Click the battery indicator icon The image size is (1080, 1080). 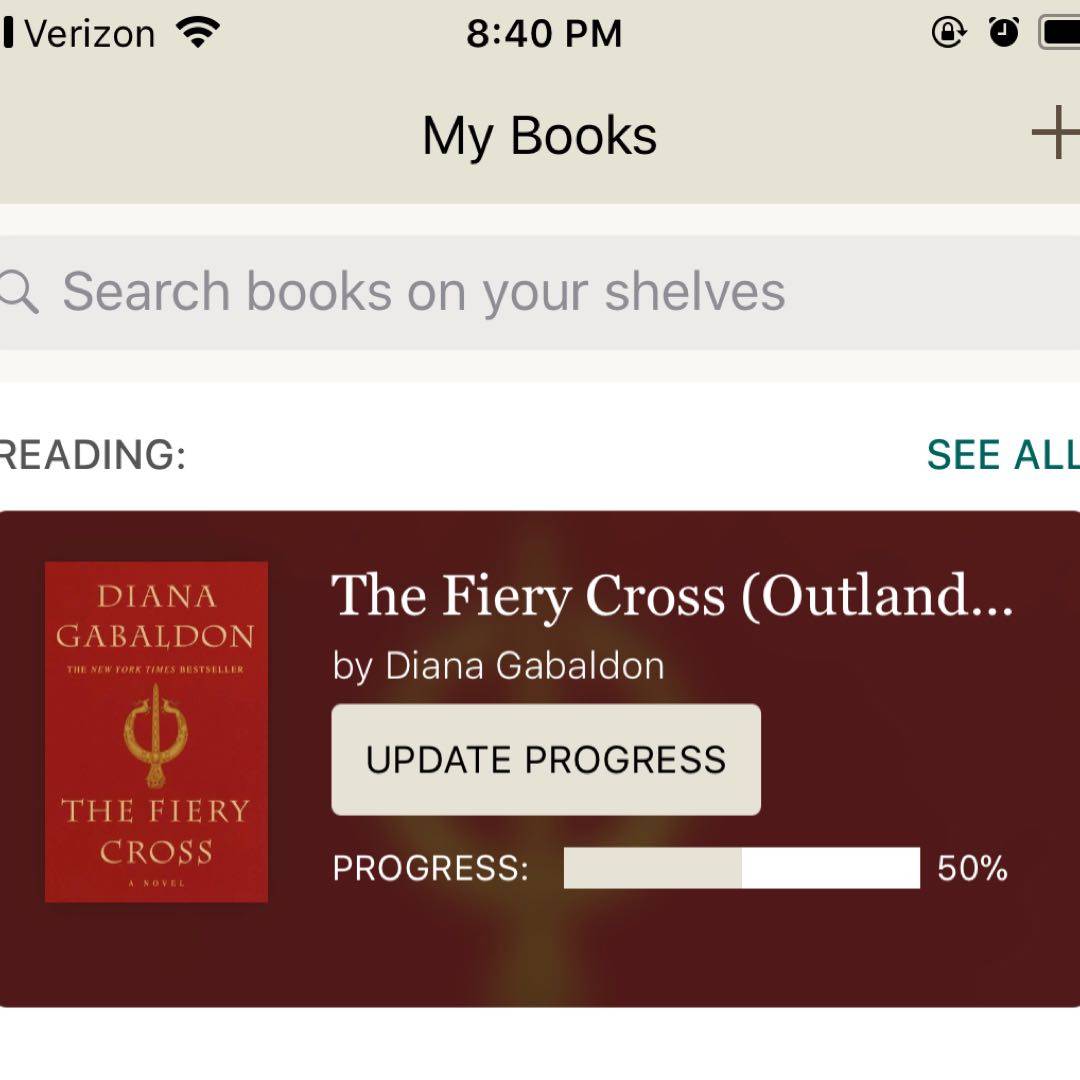coord(1060,33)
